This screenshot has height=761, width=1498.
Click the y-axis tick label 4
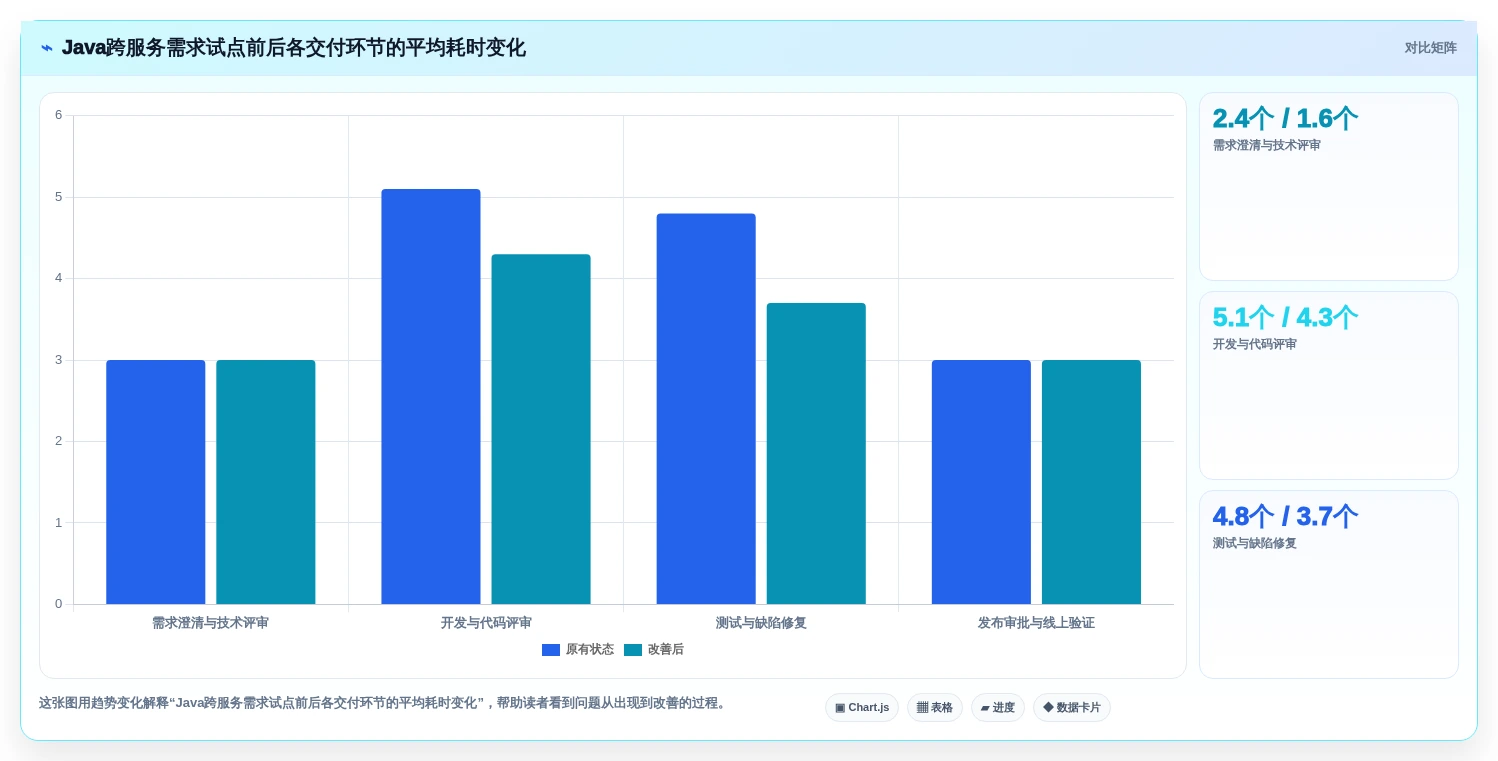pos(59,278)
